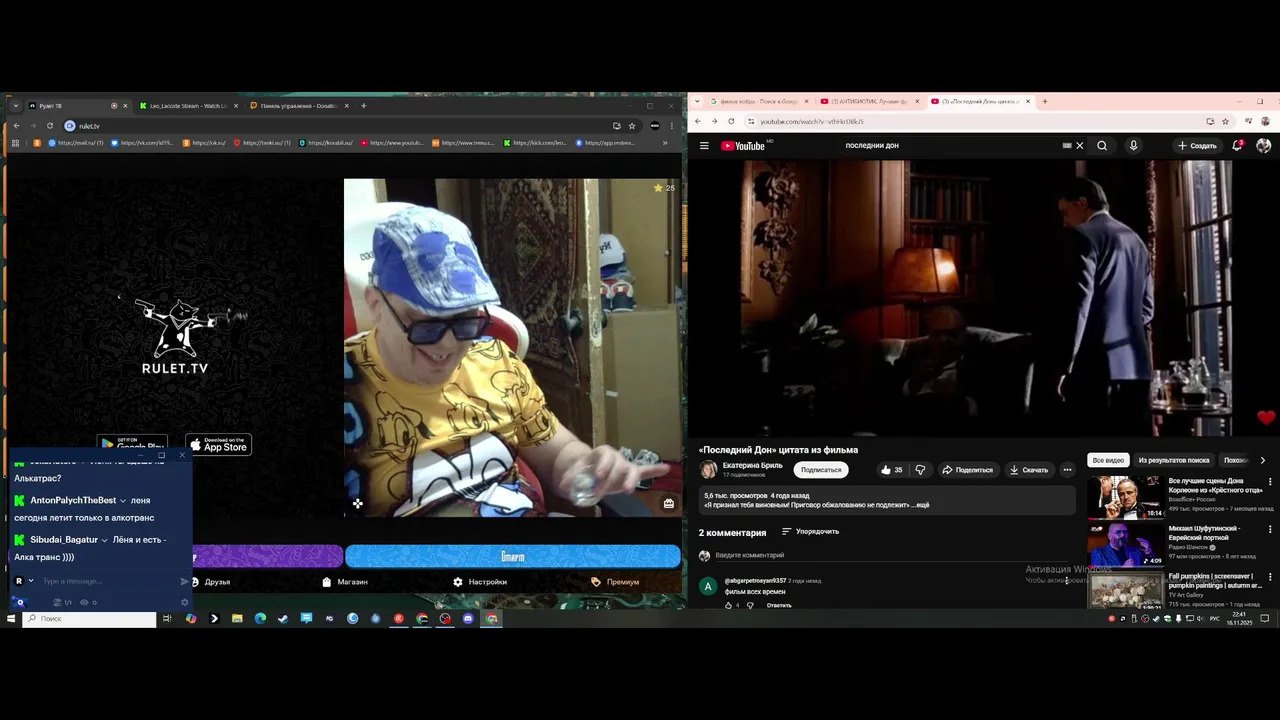Open the Премиум section on Rulet.tv
The height and width of the screenshot is (720, 1280).
point(615,582)
